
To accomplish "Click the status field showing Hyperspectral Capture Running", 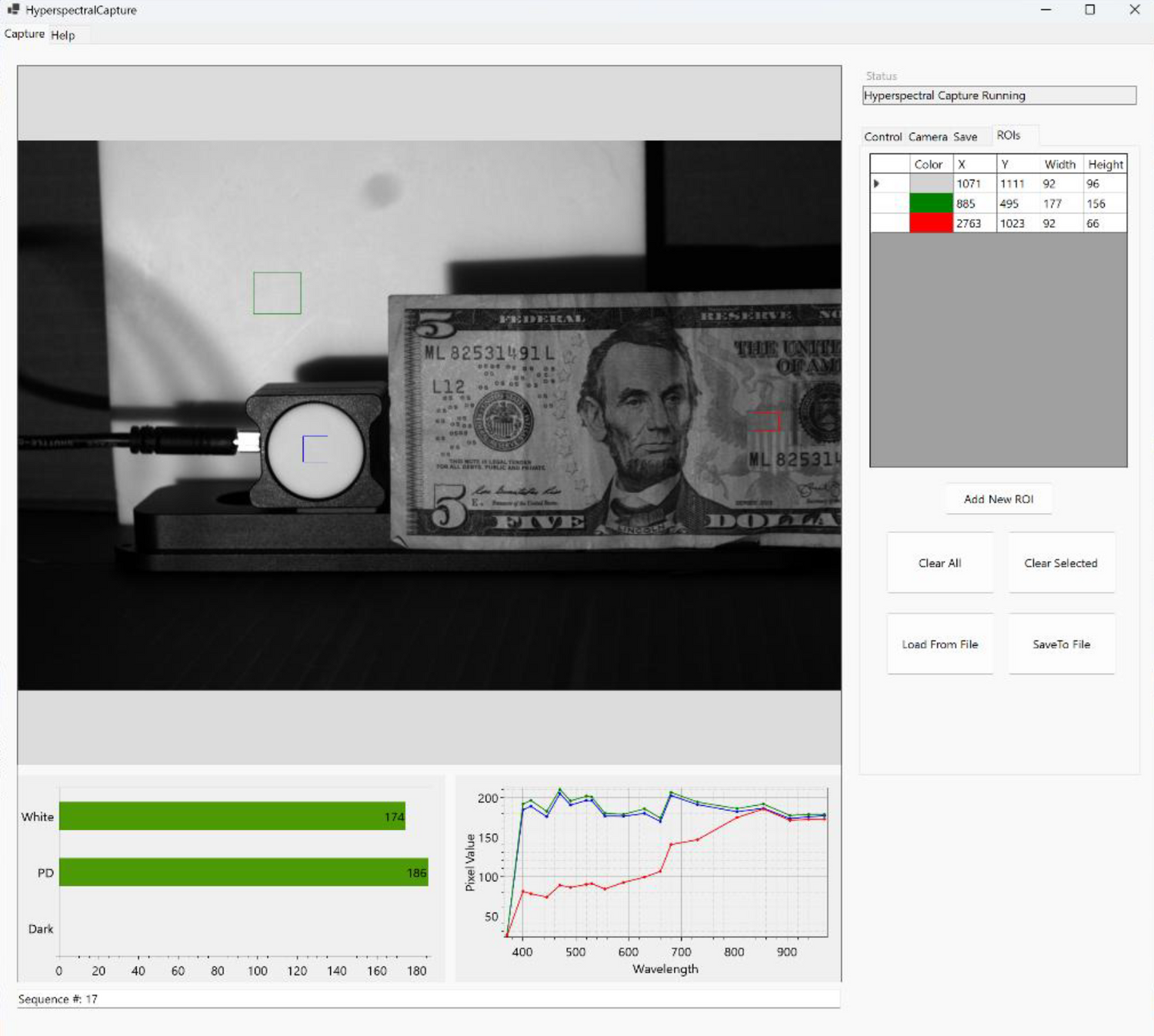I will click(x=999, y=95).
